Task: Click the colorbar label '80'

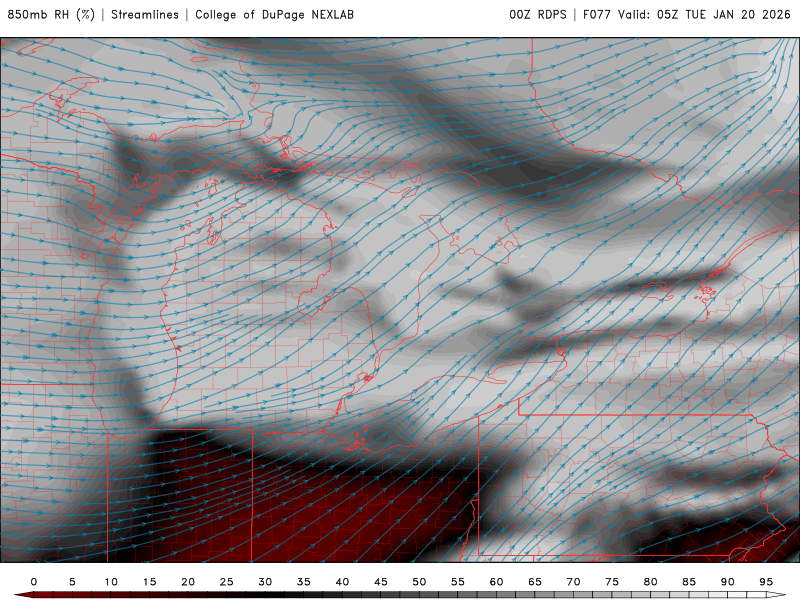Action: pyautogui.click(x=651, y=582)
